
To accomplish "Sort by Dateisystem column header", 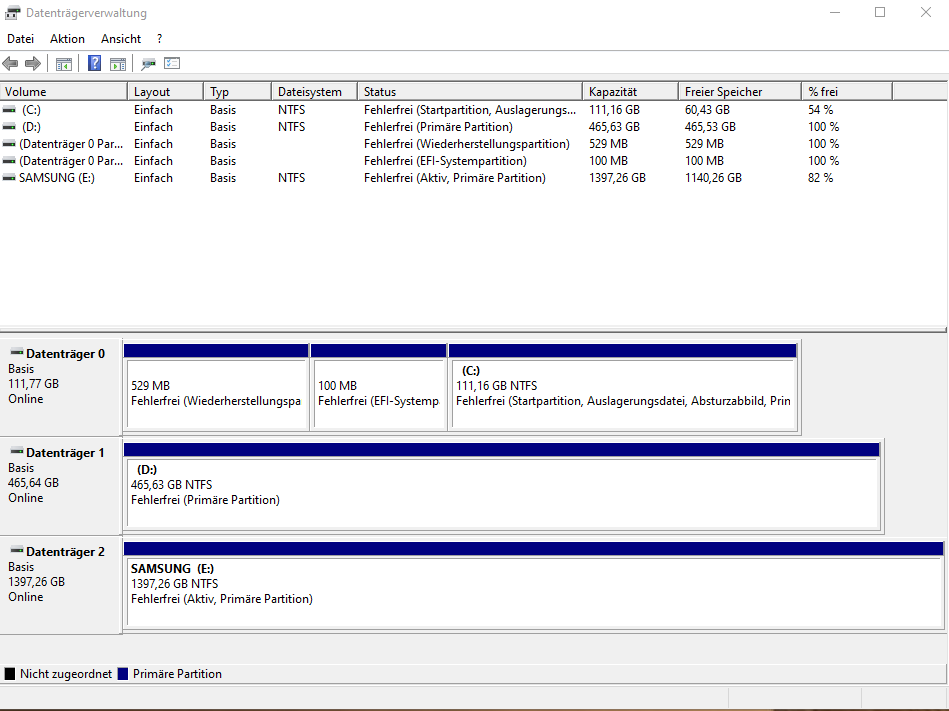I will [x=314, y=92].
